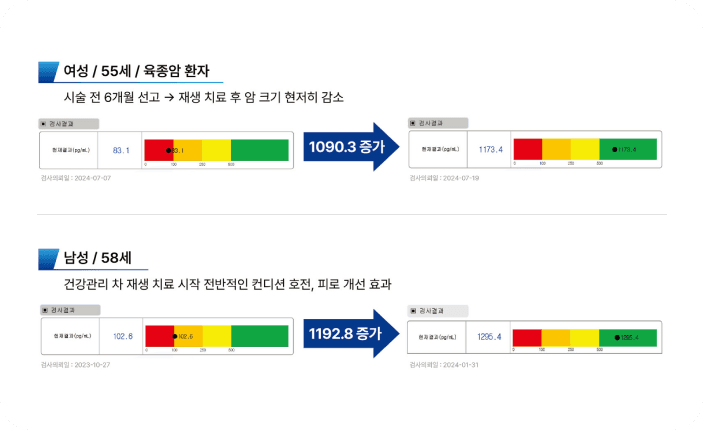Click the 검사결과 tab icon above the 1173.4 result
Screen dimensions: 703x430
[x=413, y=123]
